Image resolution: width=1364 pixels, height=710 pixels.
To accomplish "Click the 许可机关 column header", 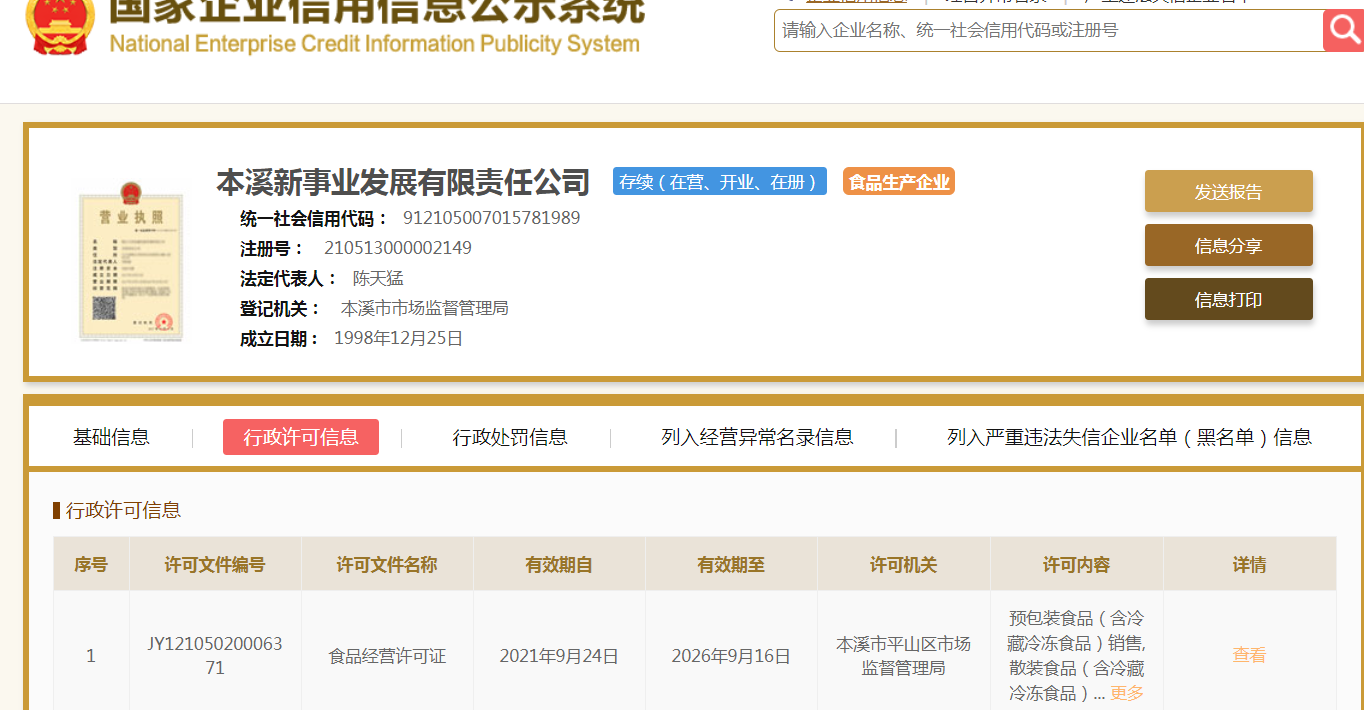I will click(x=904, y=564).
